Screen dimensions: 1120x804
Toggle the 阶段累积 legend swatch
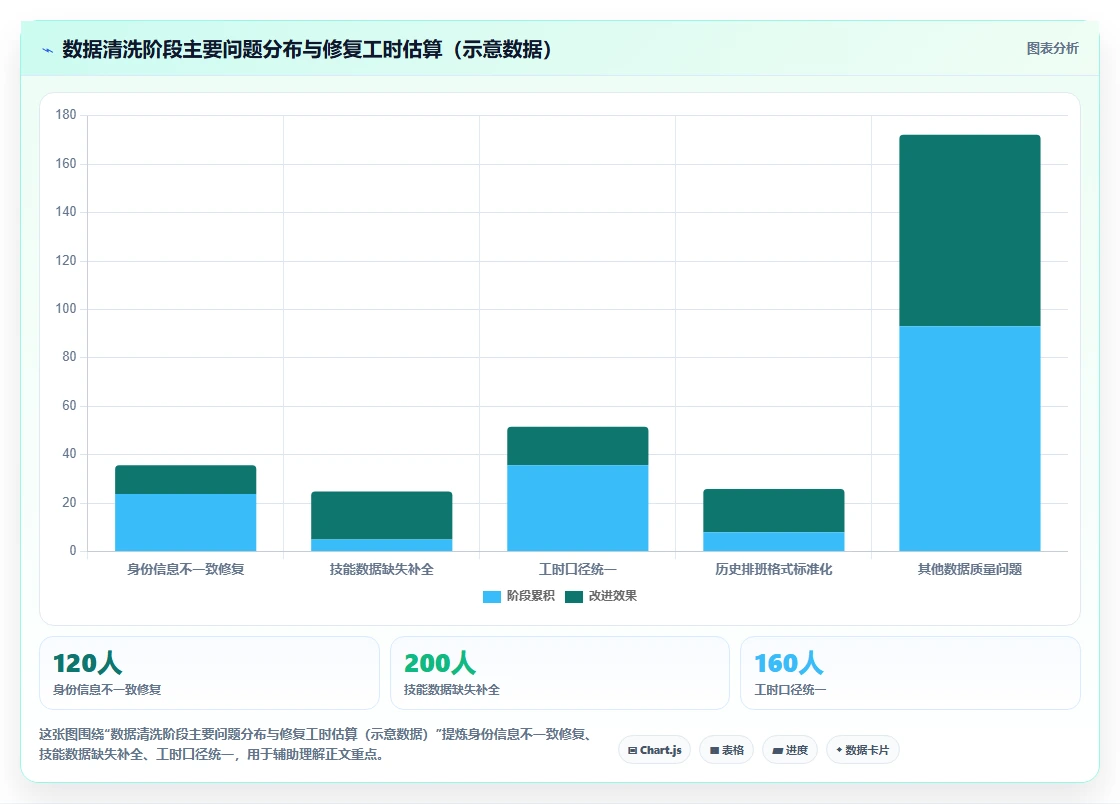(x=491, y=596)
